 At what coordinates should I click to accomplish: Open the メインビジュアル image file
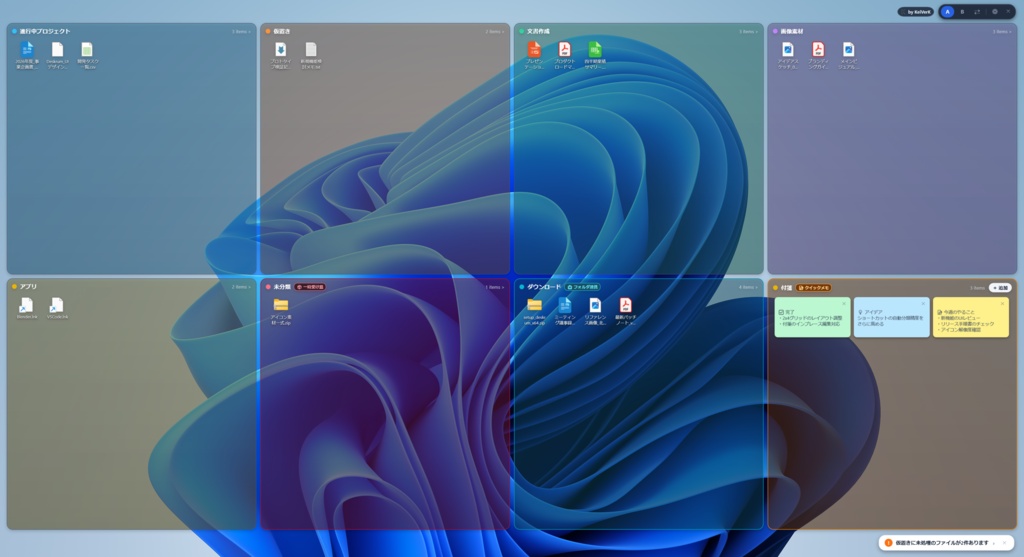point(848,55)
